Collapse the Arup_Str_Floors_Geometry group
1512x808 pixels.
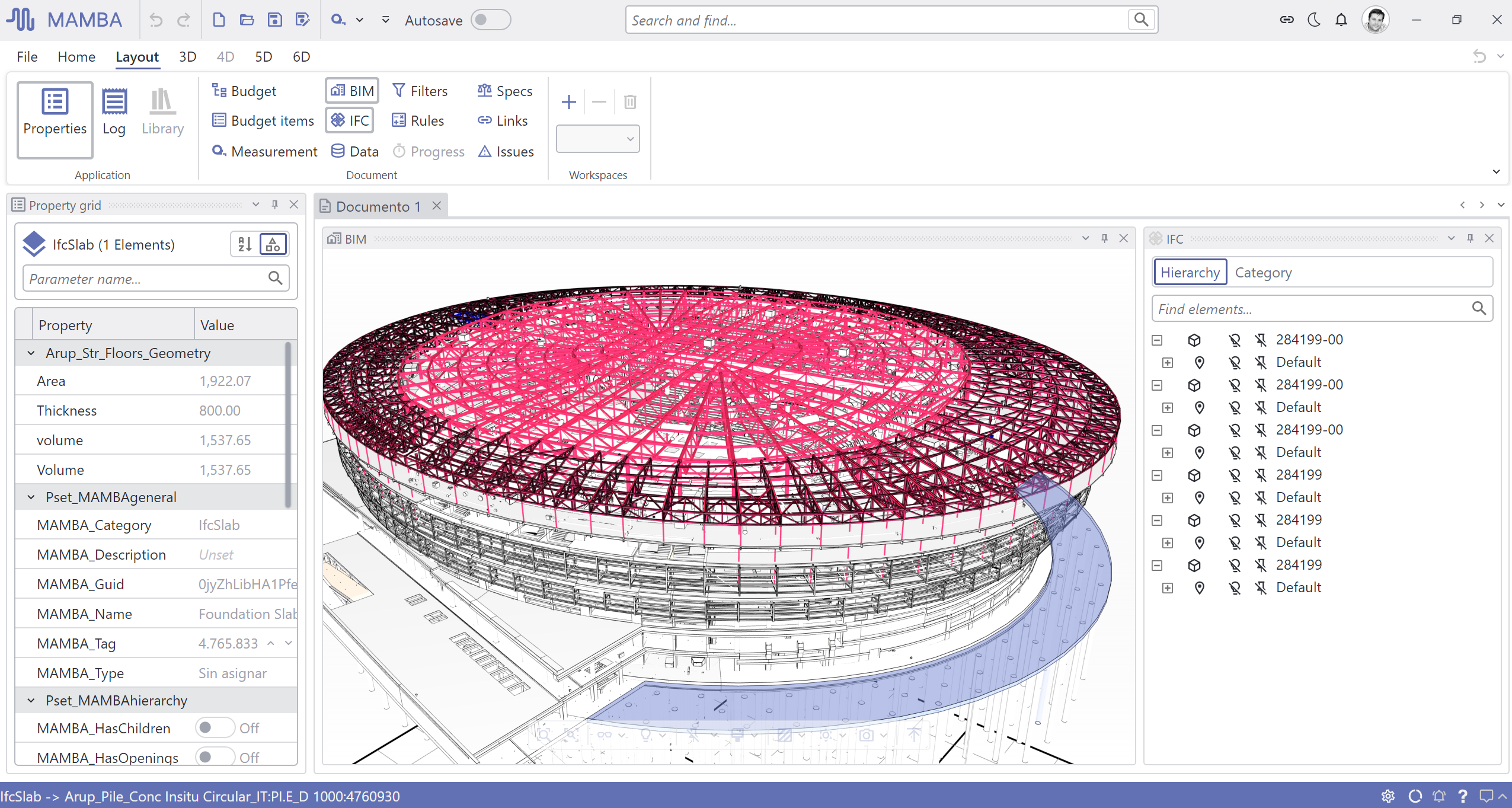31,353
